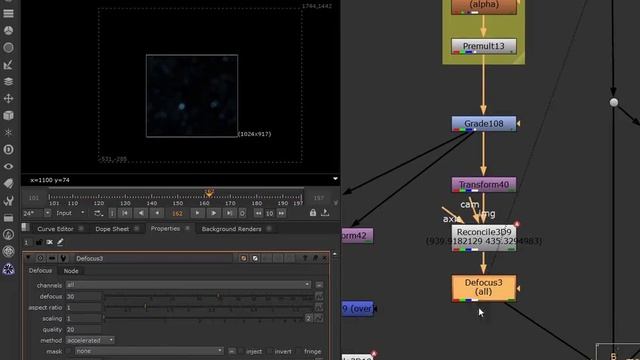The height and width of the screenshot is (360, 640).
Task: Open the Color nodes menu icon
Action: 8,31
